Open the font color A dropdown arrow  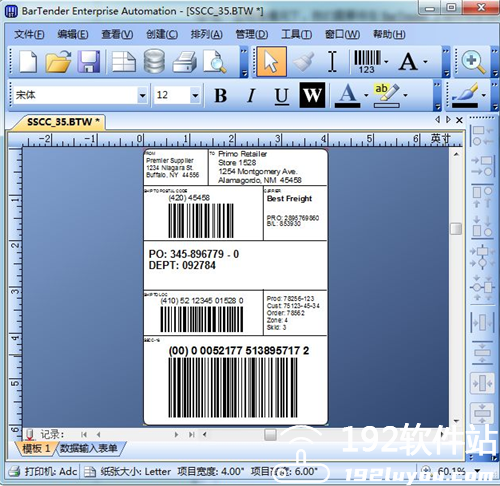[366, 95]
